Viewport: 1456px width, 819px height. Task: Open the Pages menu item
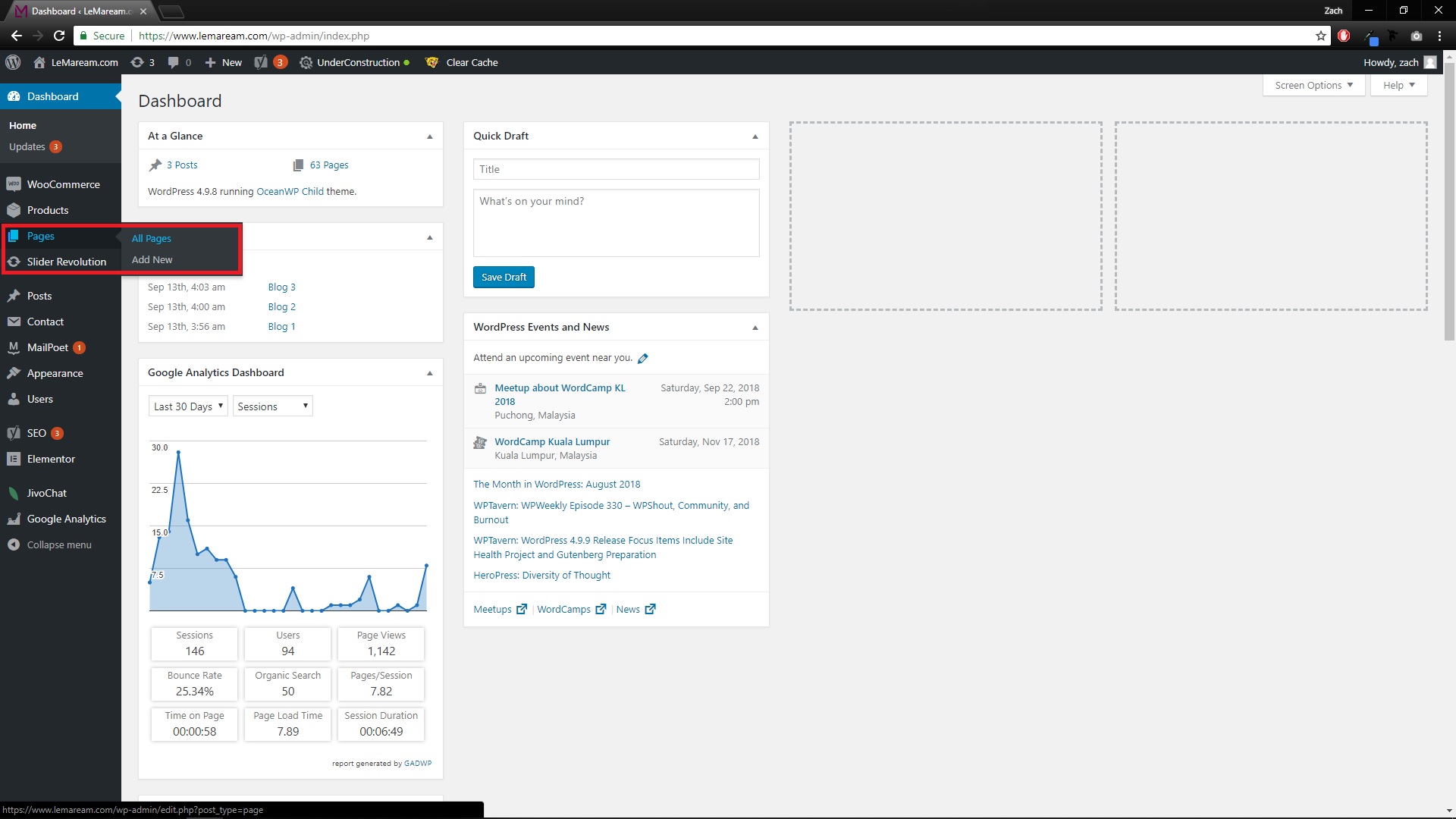tap(61, 236)
